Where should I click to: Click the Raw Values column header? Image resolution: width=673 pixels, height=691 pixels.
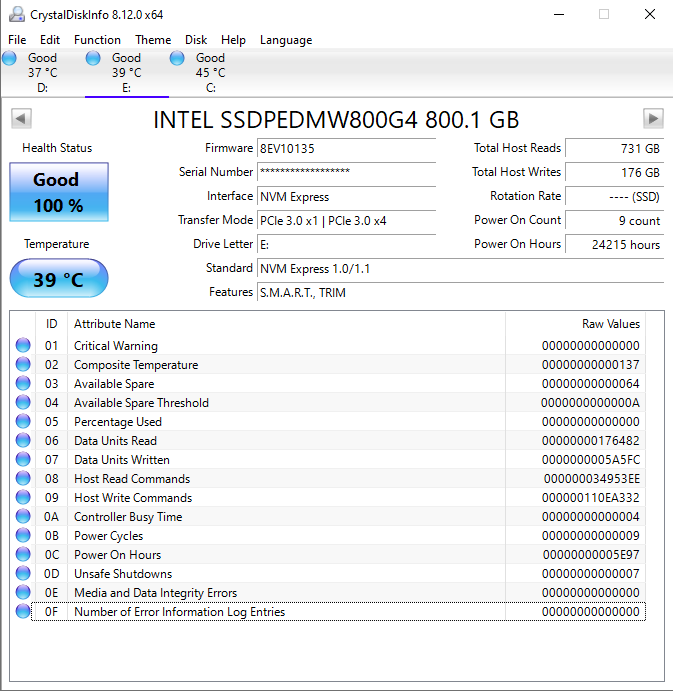click(610, 324)
